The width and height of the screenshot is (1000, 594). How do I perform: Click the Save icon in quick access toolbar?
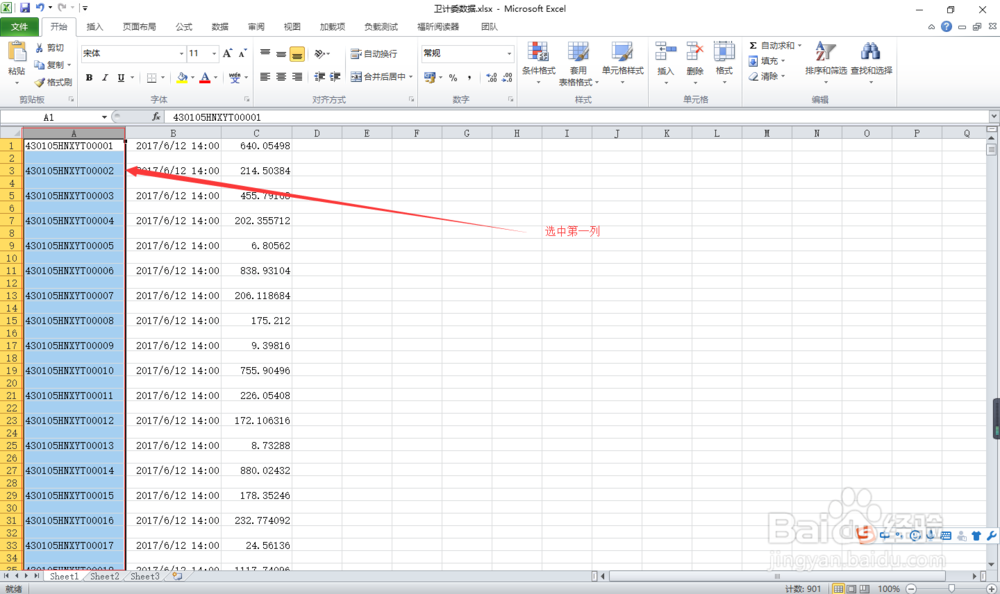tap(25, 8)
